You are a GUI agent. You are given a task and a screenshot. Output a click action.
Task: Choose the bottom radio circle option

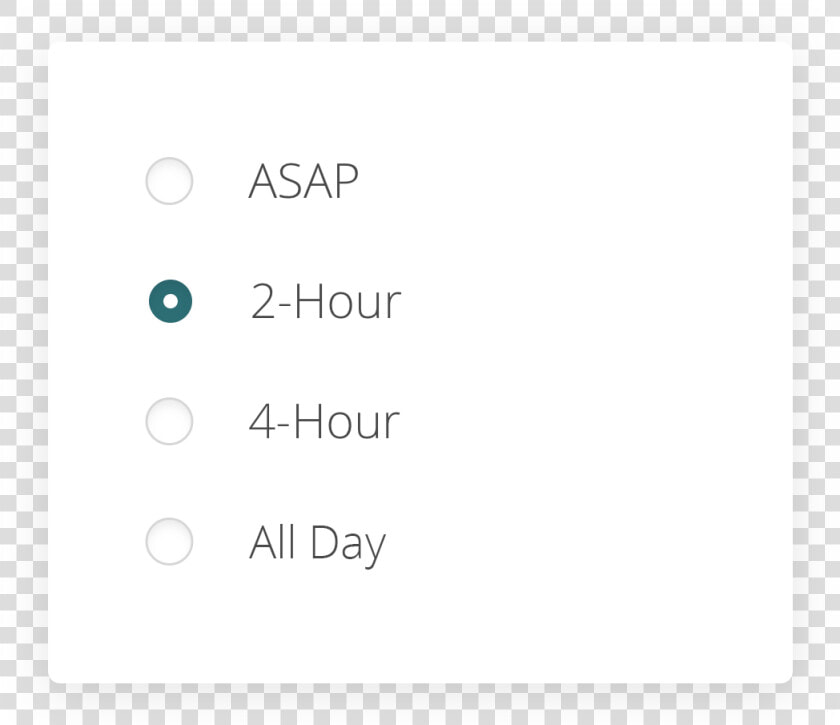click(169, 541)
